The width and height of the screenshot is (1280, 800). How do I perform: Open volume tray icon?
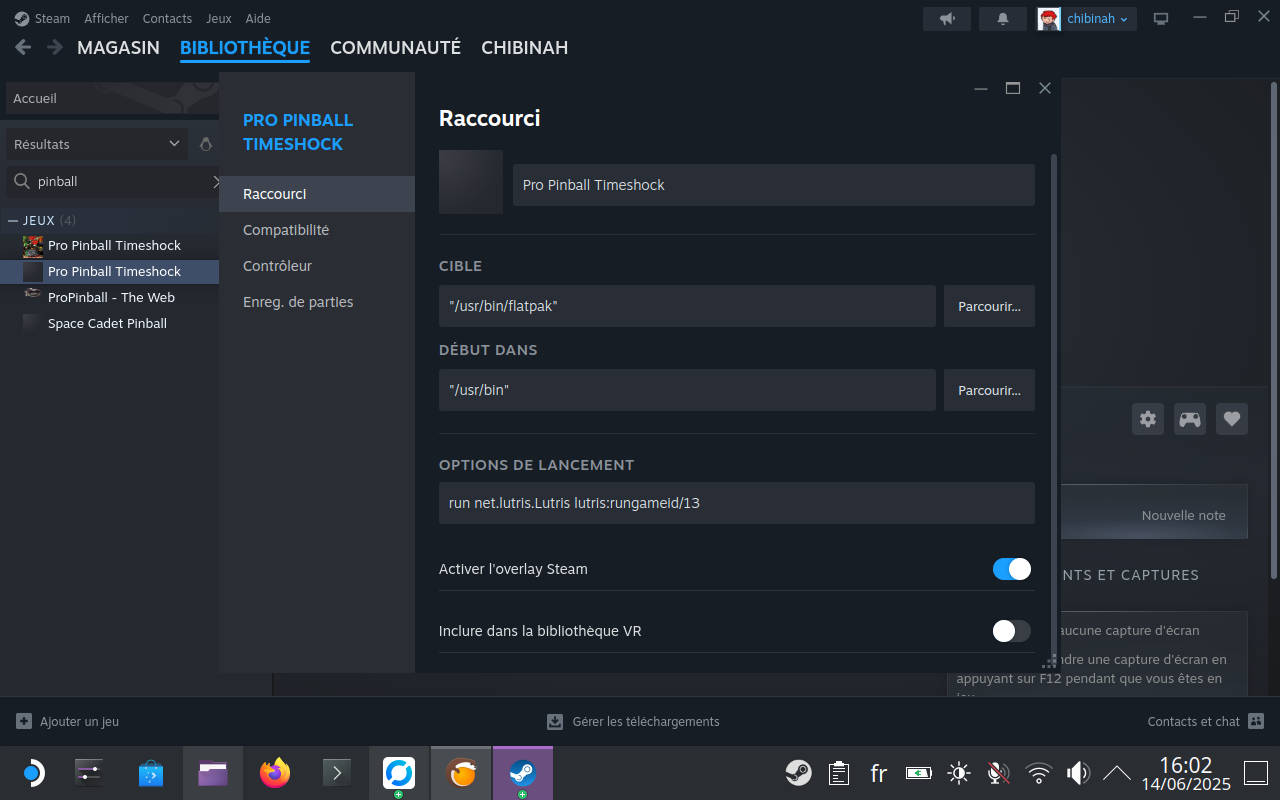point(1078,773)
